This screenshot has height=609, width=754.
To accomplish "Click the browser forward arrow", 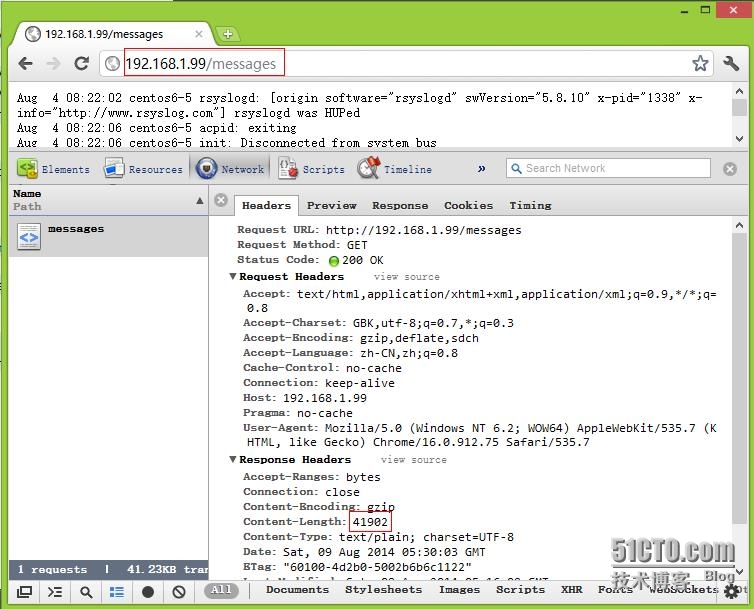I will pyautogui.click(x=53, y=63).
